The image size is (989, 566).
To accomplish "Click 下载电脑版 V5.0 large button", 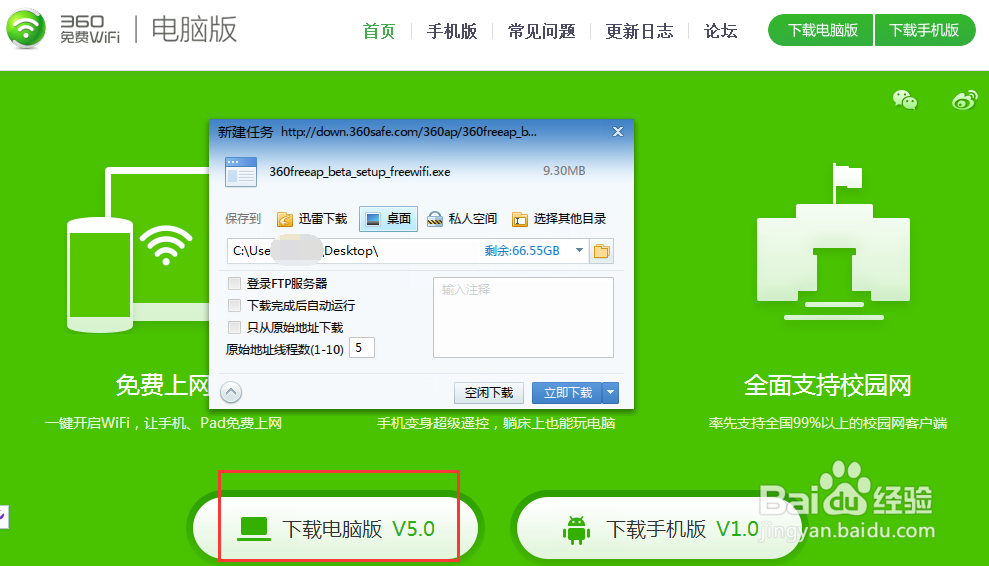I will coord(336,529).
